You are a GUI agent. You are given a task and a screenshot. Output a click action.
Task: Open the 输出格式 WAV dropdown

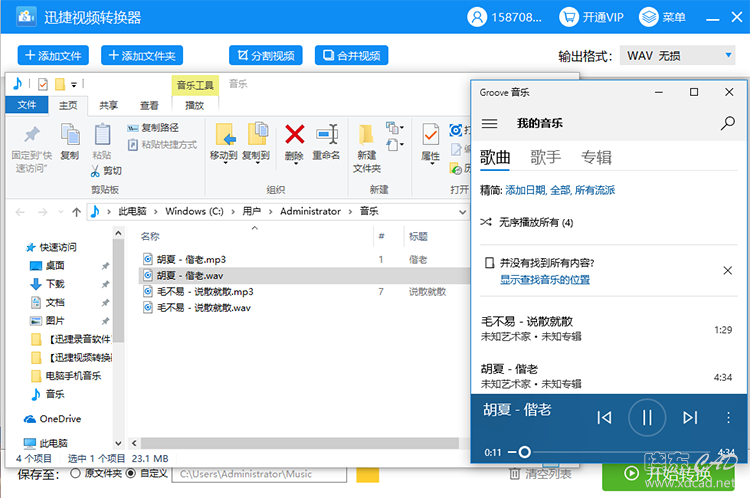(677, 55)
